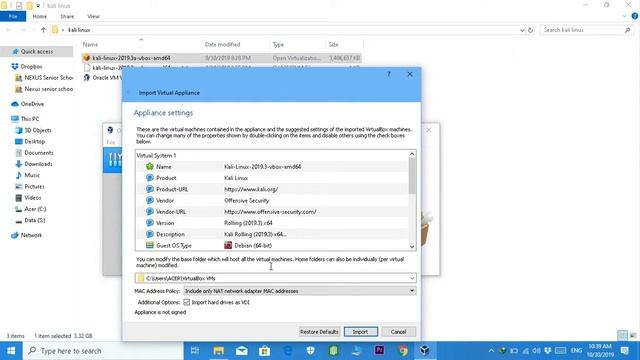Click the Name row green icon

tap(150, 167)
